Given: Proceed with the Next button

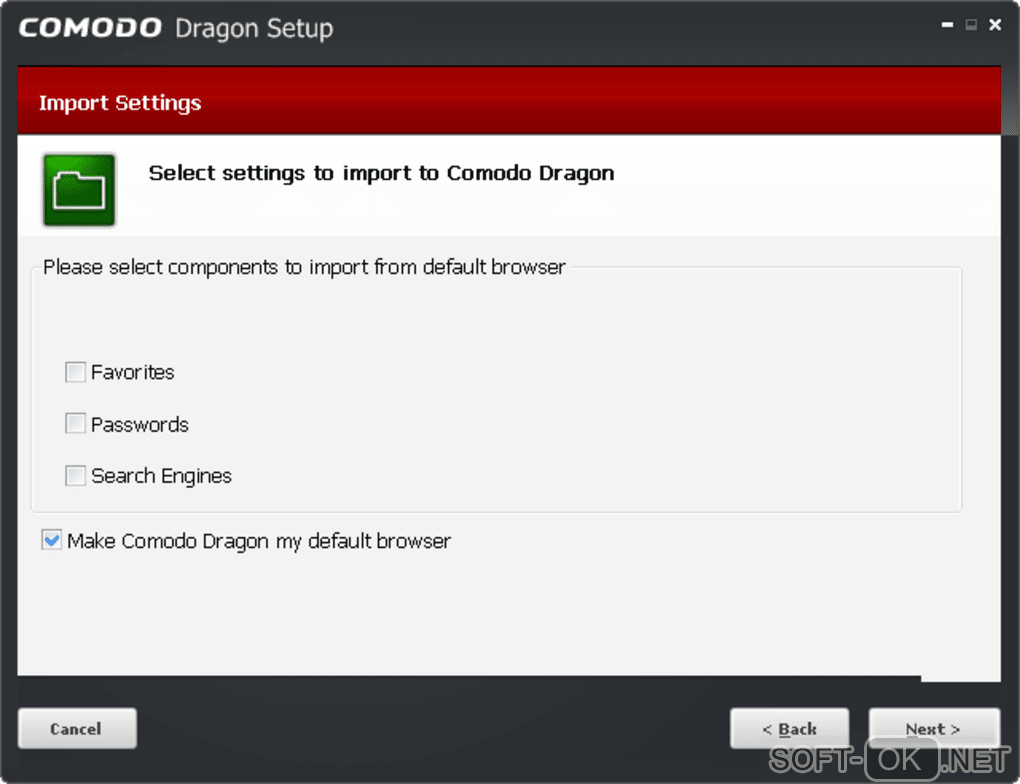Looking at the screenshot, I should click(933, 729).
